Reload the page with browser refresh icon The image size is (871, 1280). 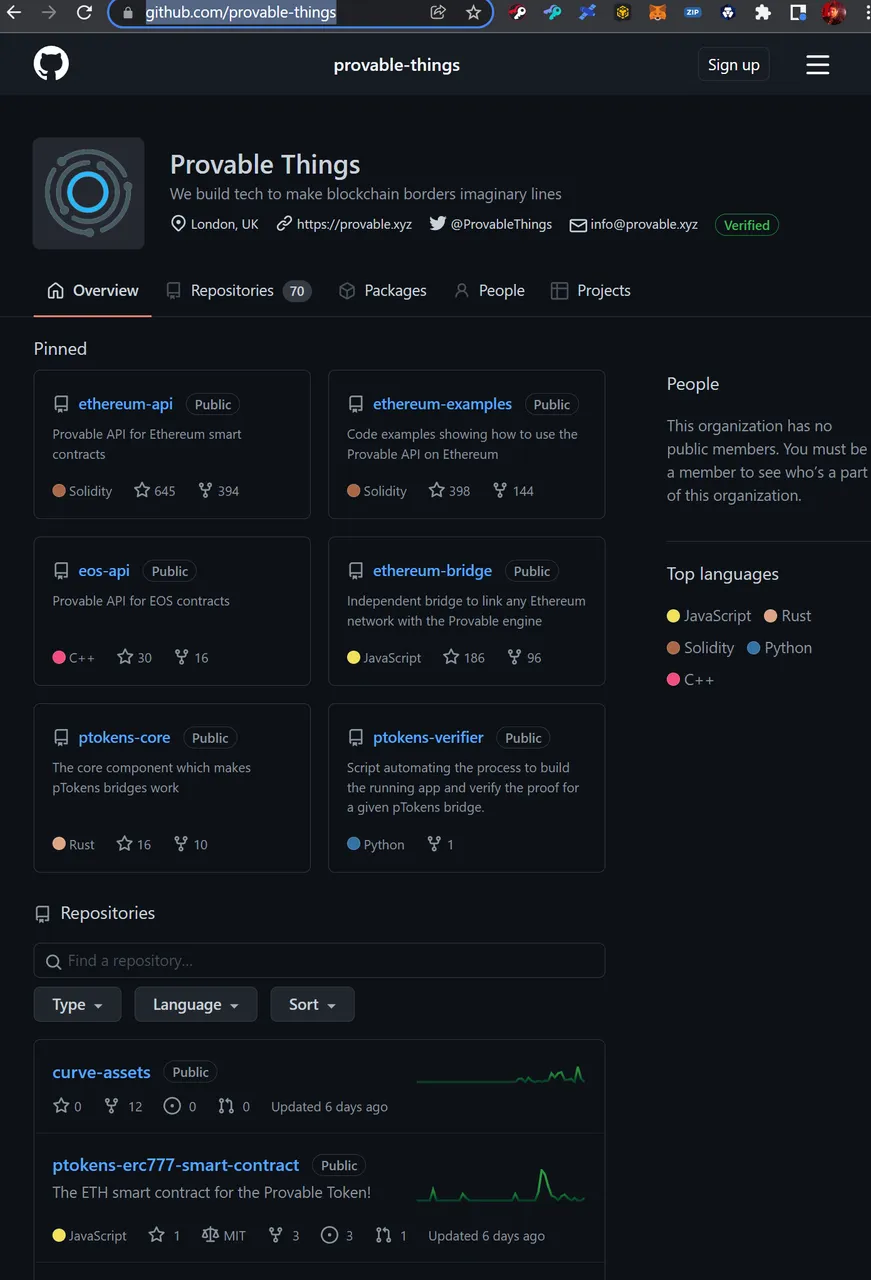tap(85, 13)
